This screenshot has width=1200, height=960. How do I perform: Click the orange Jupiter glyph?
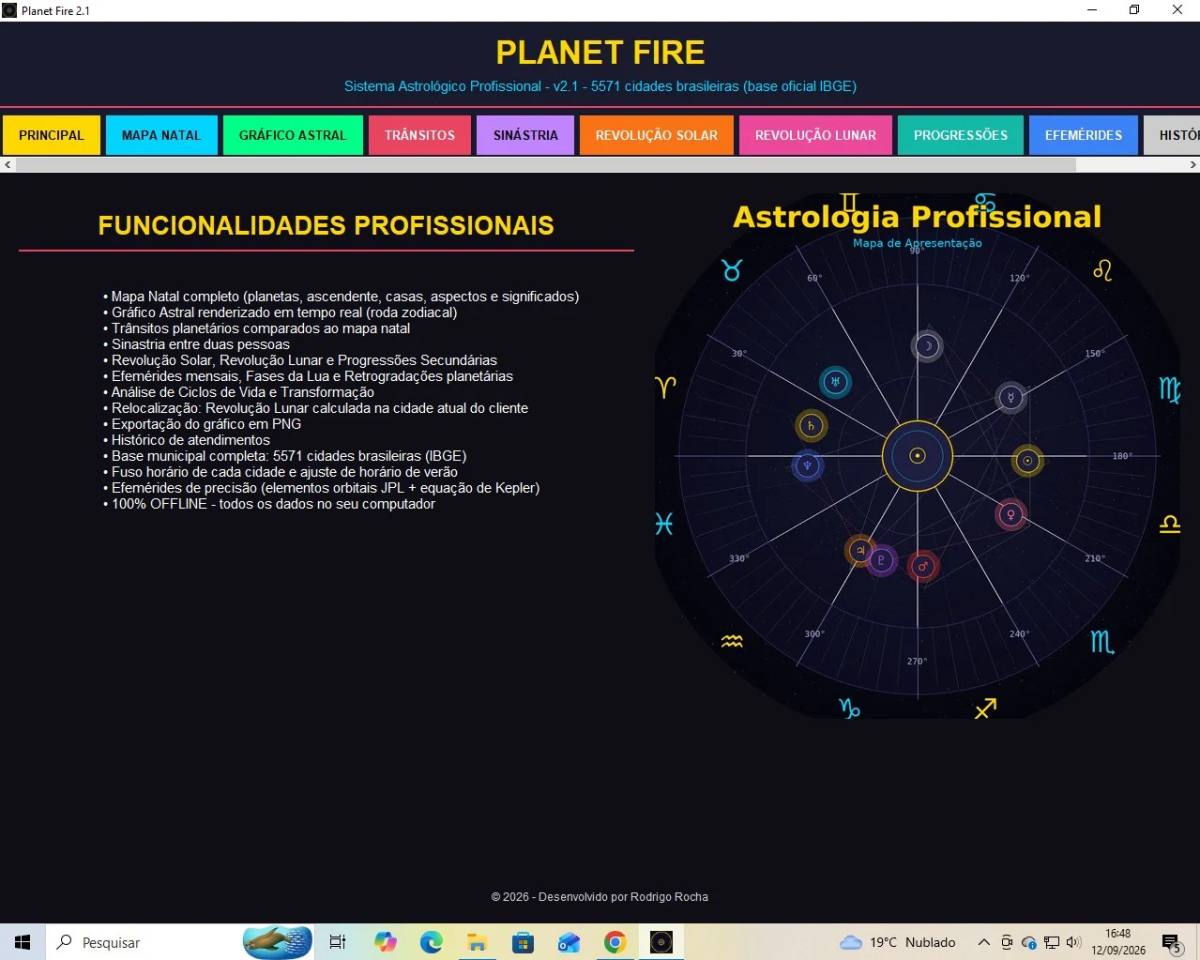click(859, 550)
